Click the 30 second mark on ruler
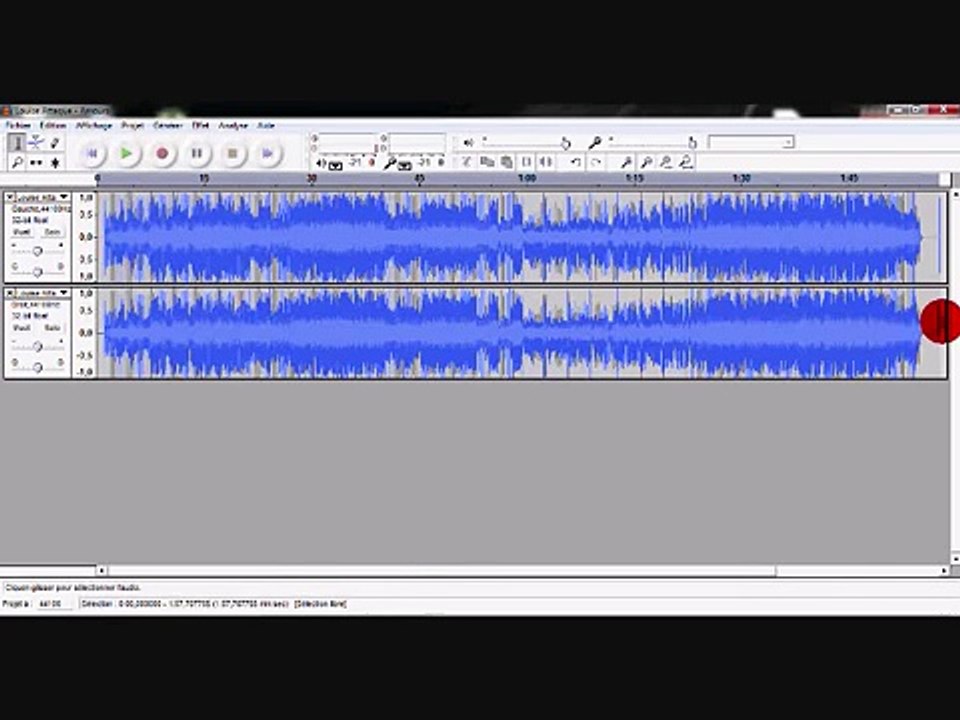 click(x=312, y=179)
